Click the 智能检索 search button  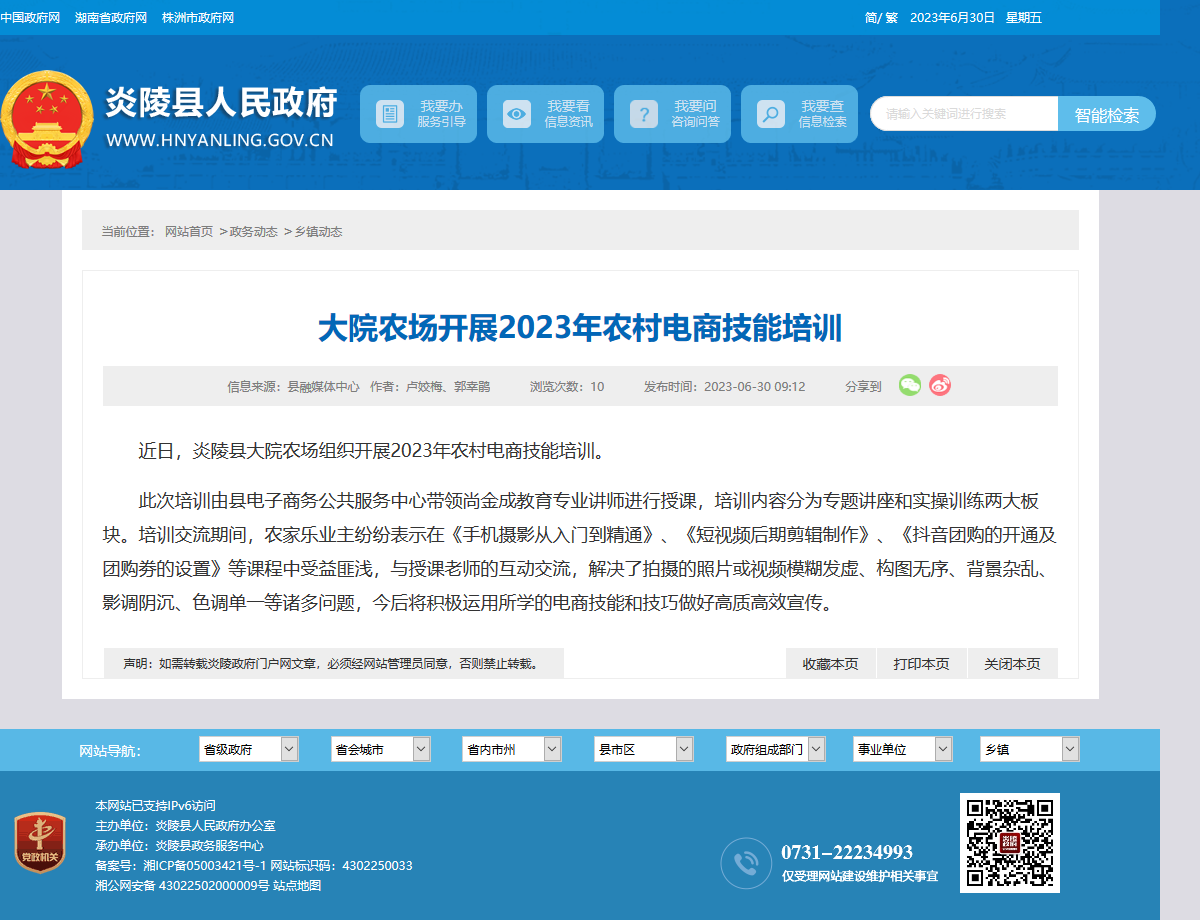(x=1107, y=114)
